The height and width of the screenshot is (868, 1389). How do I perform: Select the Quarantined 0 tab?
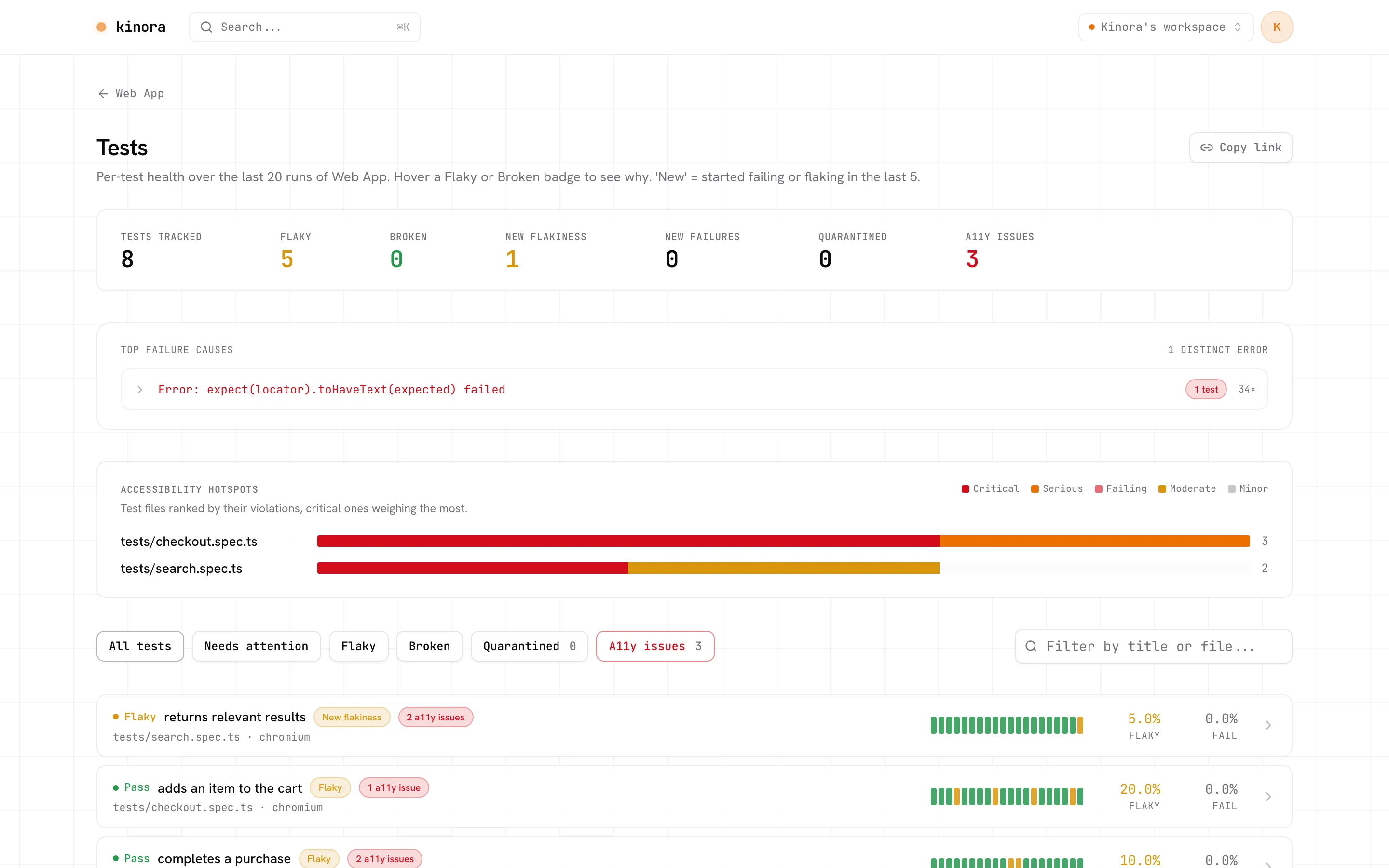[x=529, y=646]
